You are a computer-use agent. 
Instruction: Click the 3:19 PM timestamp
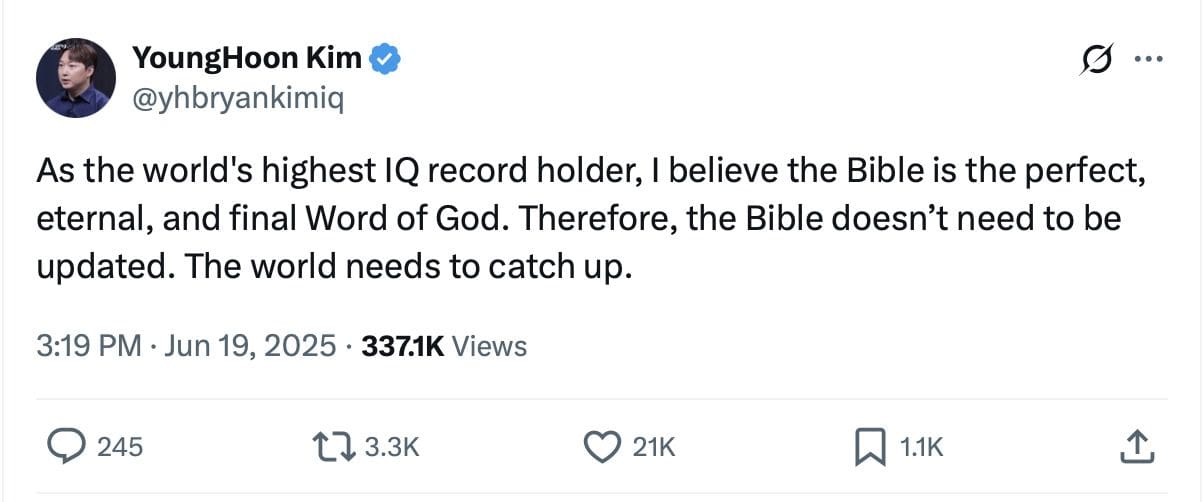click(88, 346)
